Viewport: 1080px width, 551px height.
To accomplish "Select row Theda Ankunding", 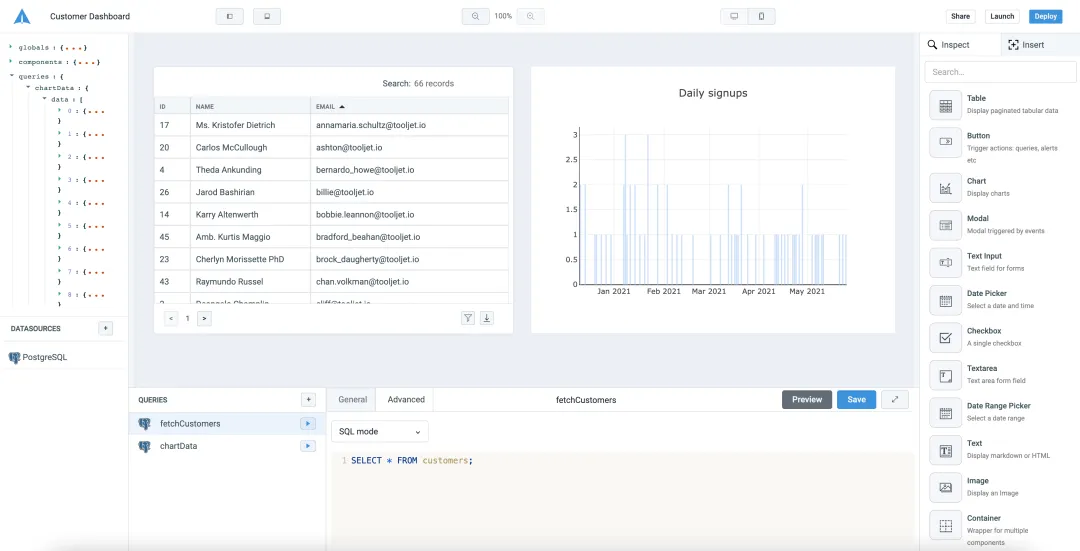I will (331, 169).
